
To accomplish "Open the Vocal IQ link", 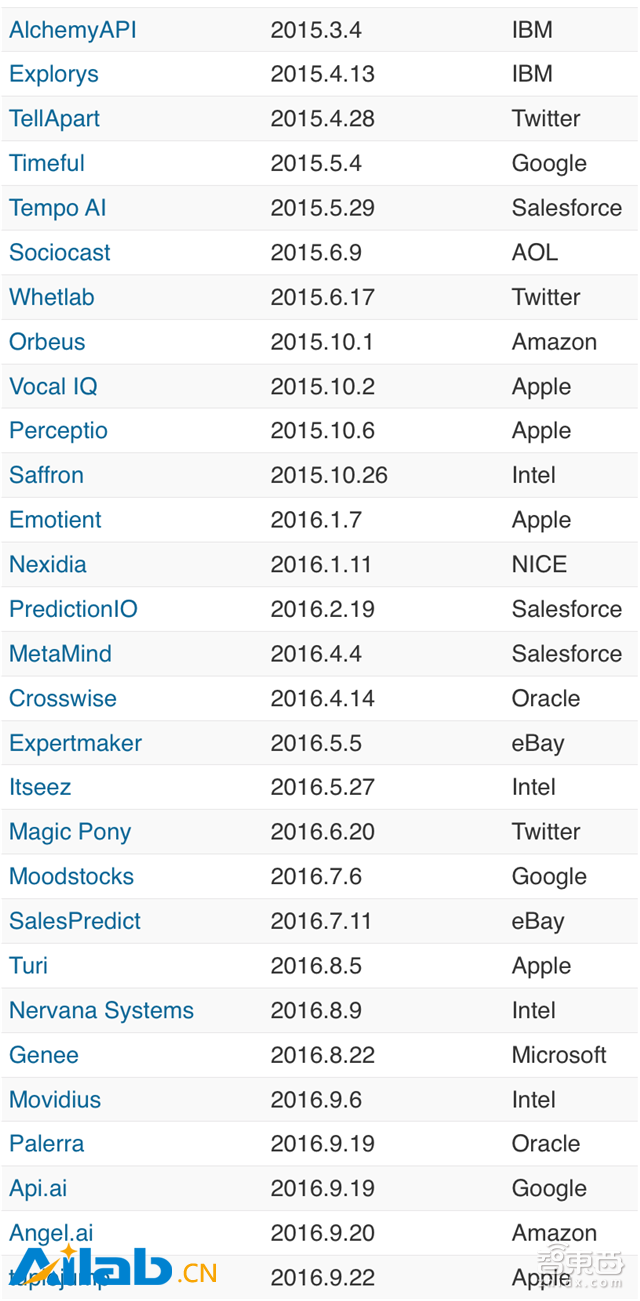I will 53,386.
